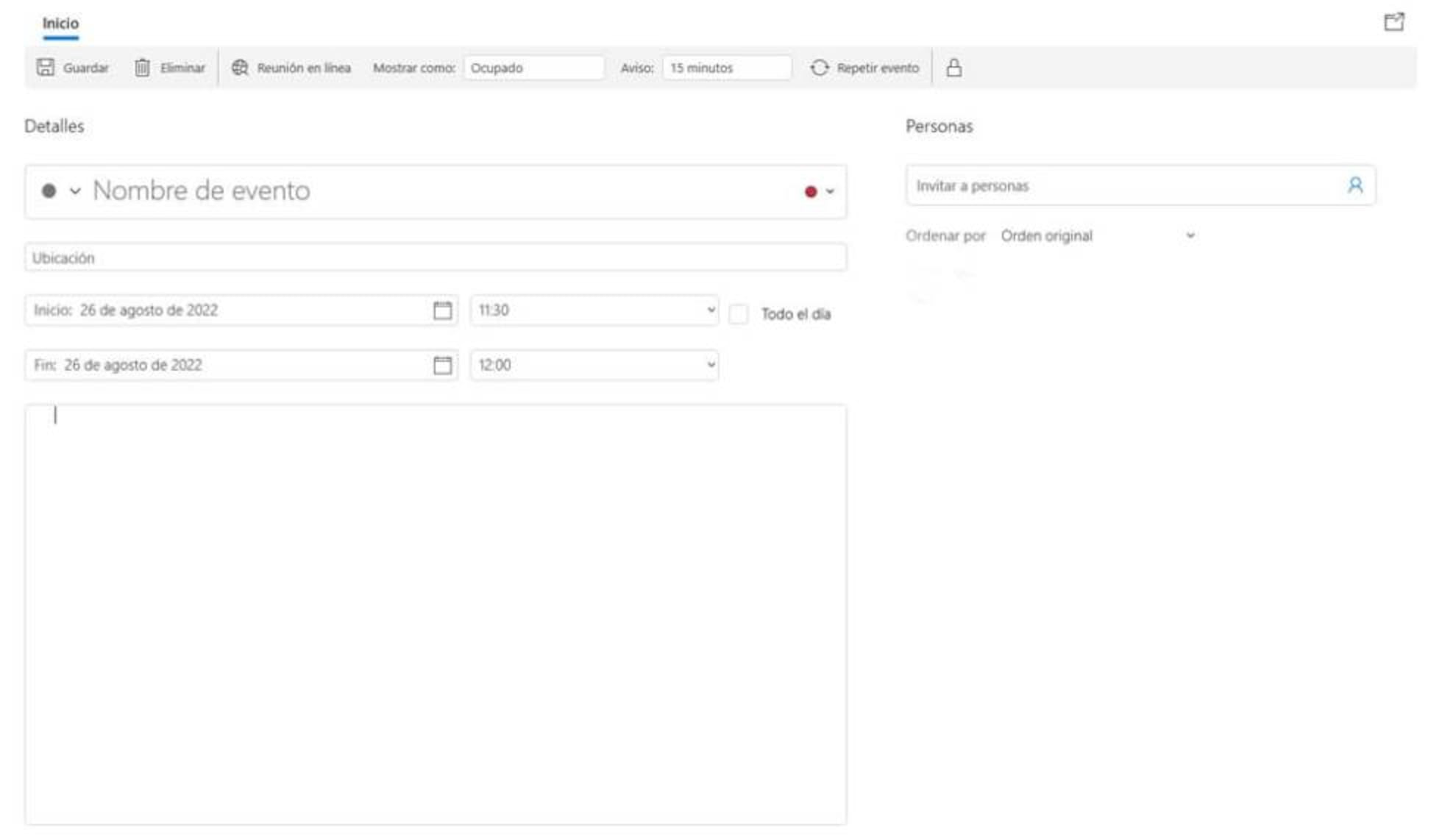Select the Inicio tab

click(60, 24)
